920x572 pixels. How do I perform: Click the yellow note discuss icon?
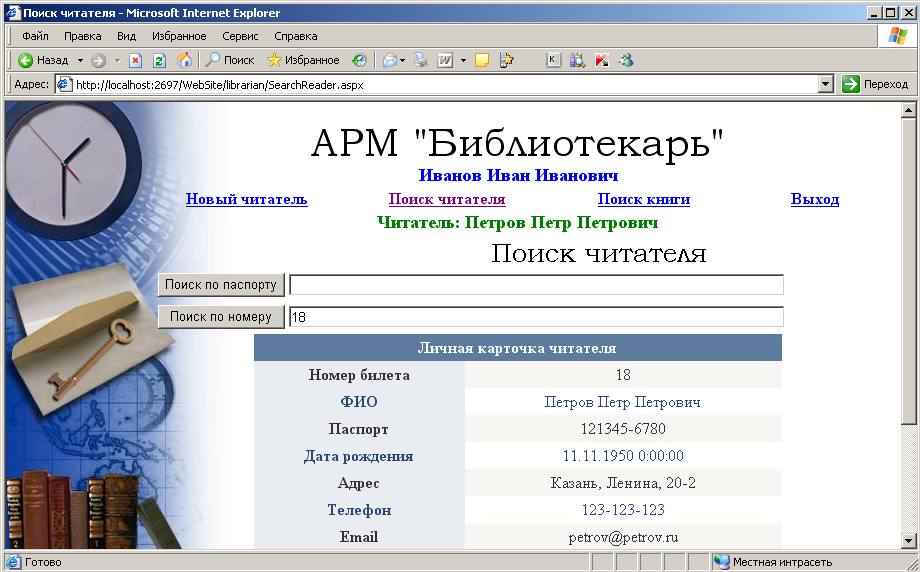coord(482,60)
